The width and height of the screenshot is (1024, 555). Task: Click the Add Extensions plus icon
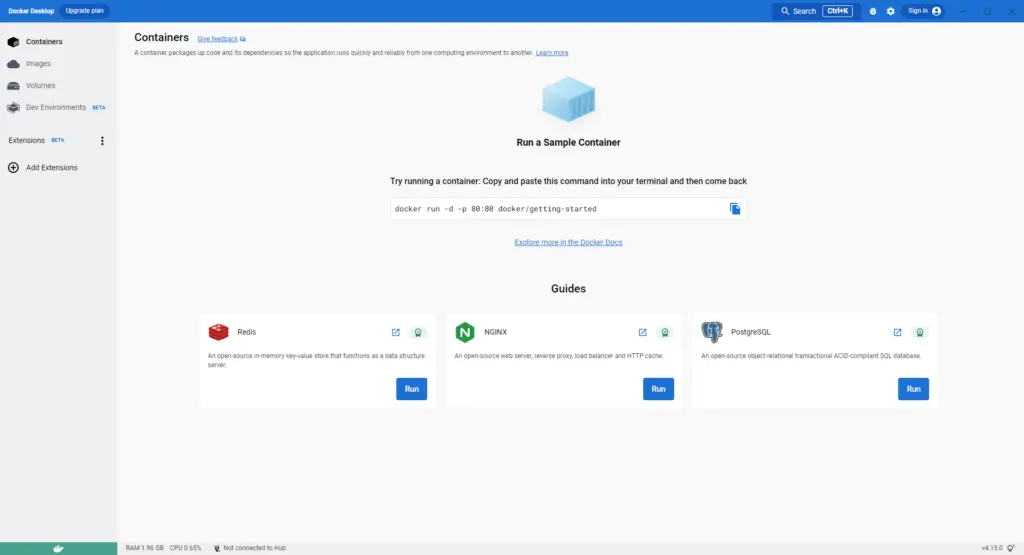pos(13,168)
